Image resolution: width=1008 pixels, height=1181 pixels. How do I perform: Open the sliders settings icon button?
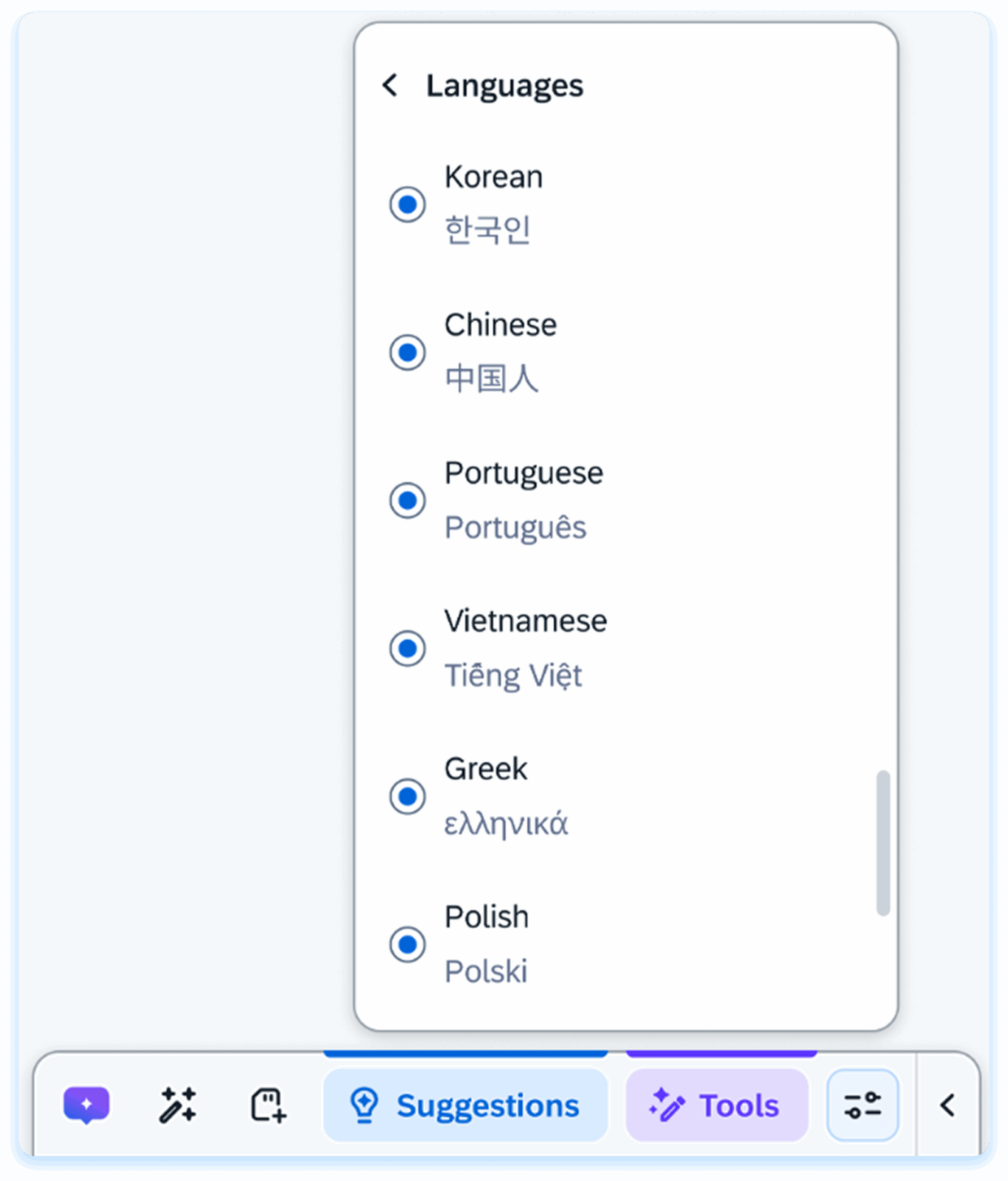pos(862,1104)
